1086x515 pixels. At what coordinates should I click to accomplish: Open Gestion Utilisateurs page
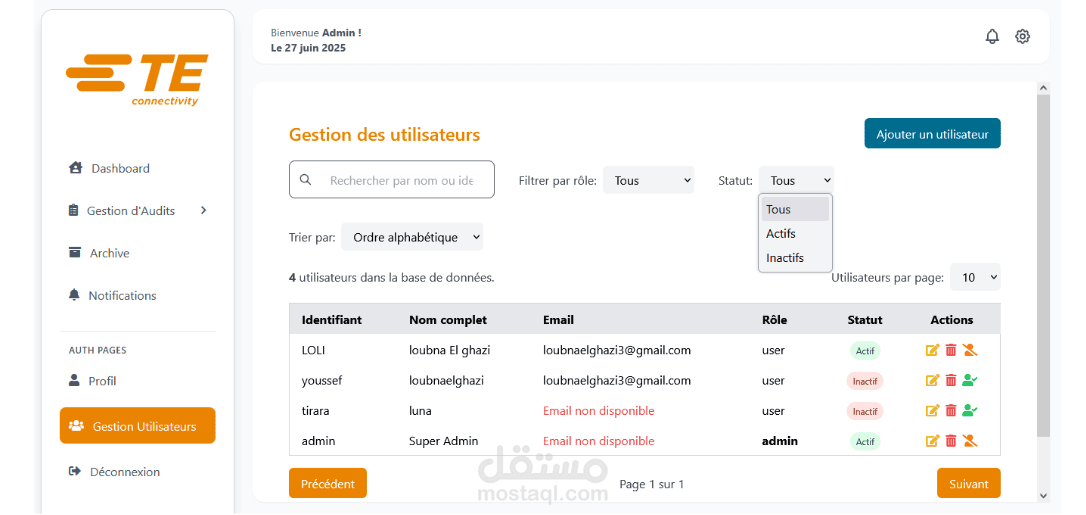pos(138,426)
